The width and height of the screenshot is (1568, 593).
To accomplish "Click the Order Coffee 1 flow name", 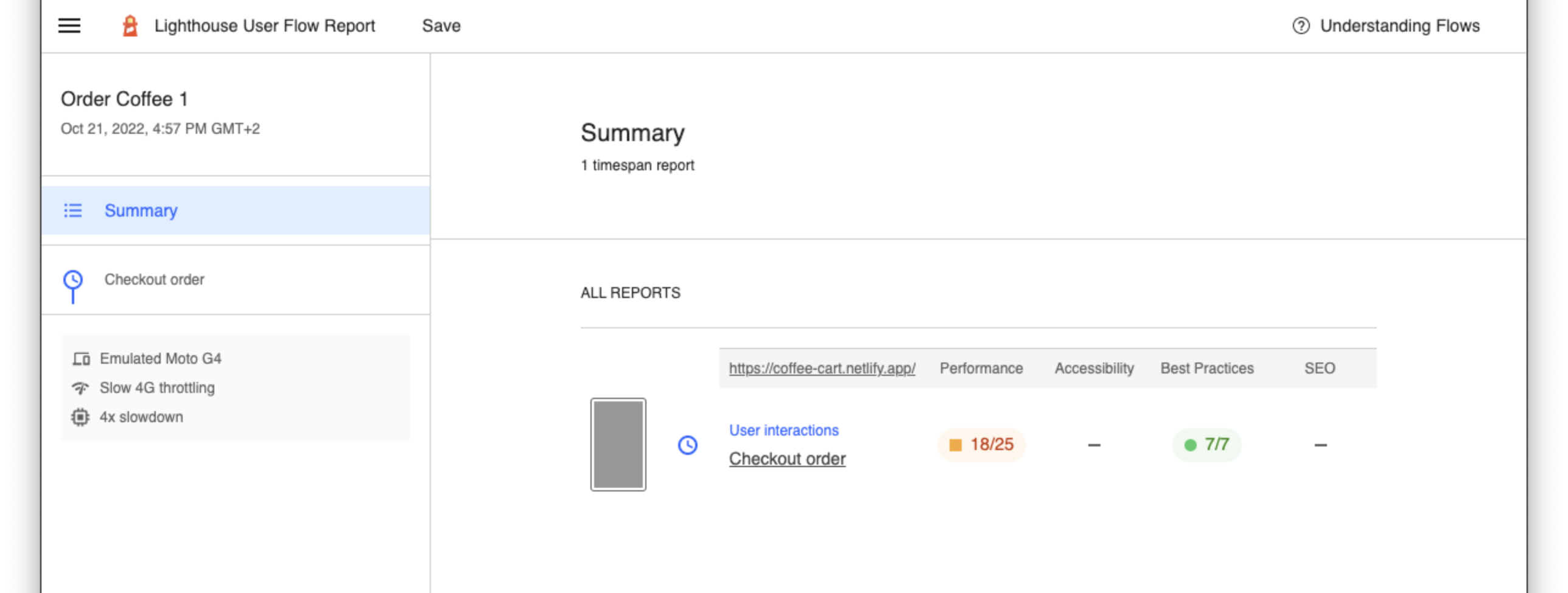I will (124, 99).
